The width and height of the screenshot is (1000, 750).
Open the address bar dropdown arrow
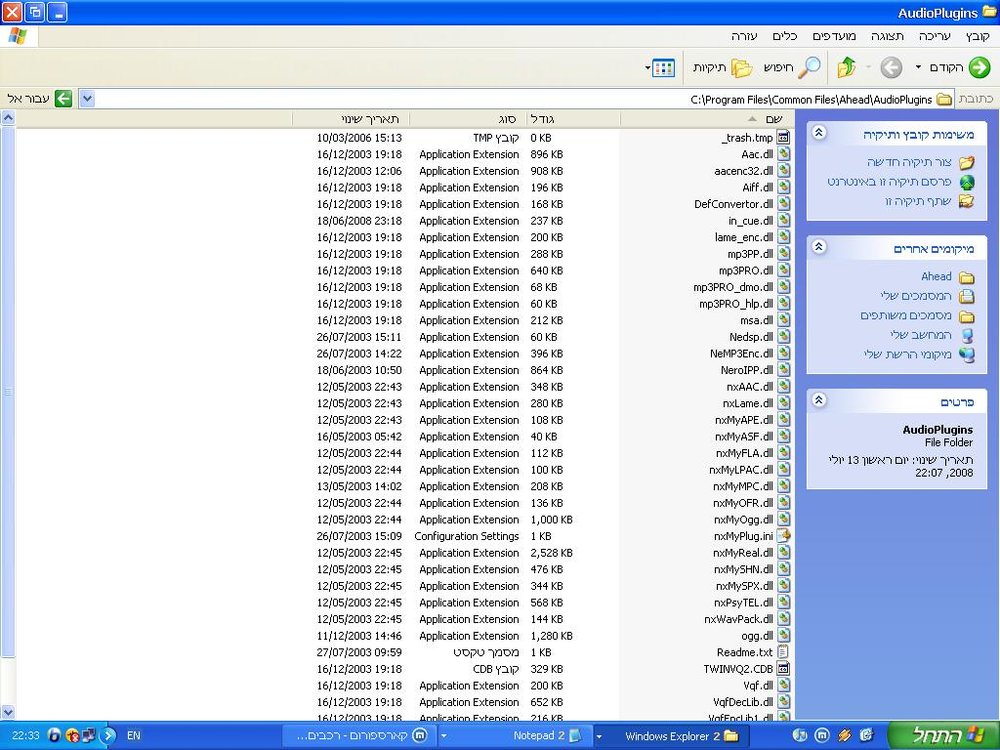click(x=87, y=99)
